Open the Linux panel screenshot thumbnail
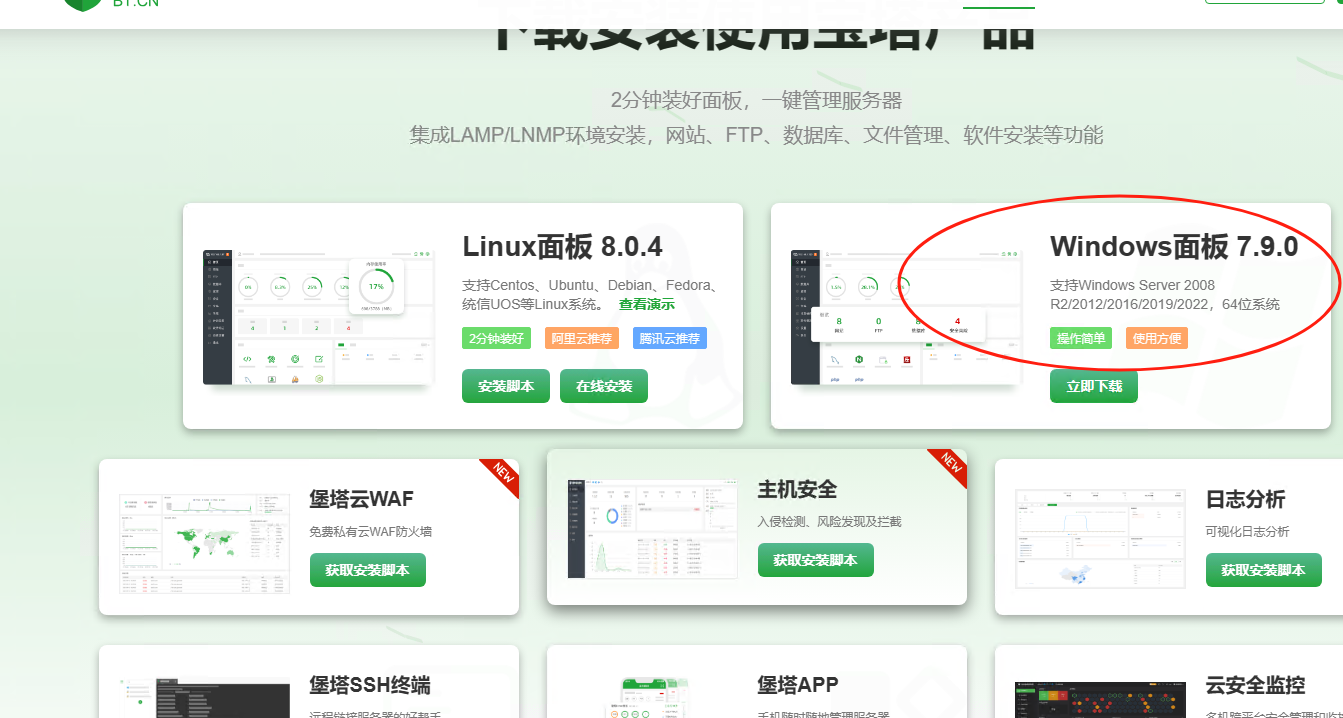Image resolution: width=1343 pixels, height=718 pixels. point(319,317)
